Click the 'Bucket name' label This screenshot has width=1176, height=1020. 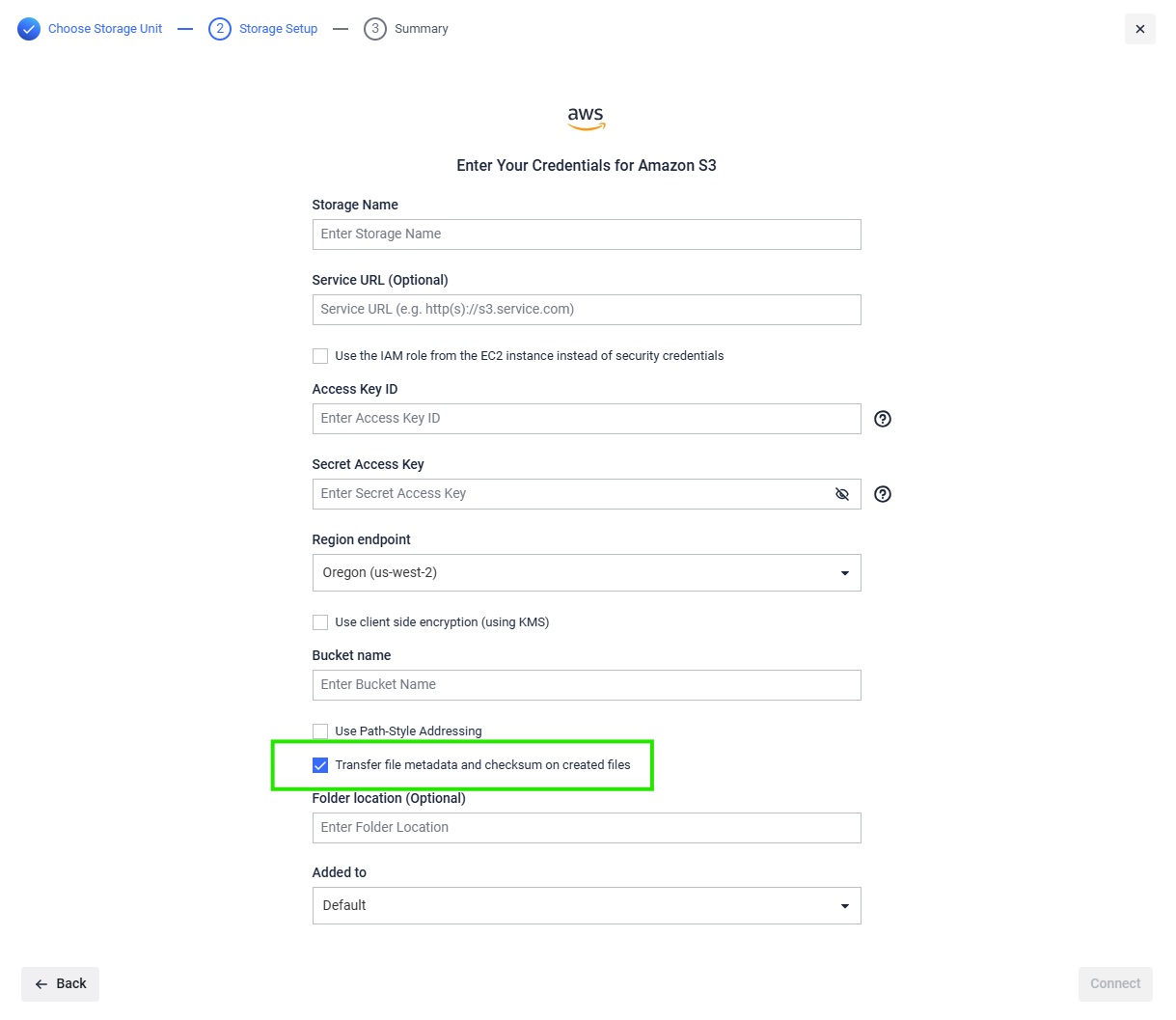(x=352, y=655)
